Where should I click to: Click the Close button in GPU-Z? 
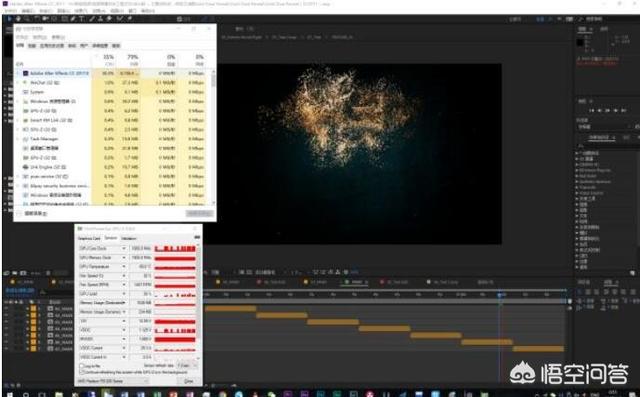click(189, 381)
